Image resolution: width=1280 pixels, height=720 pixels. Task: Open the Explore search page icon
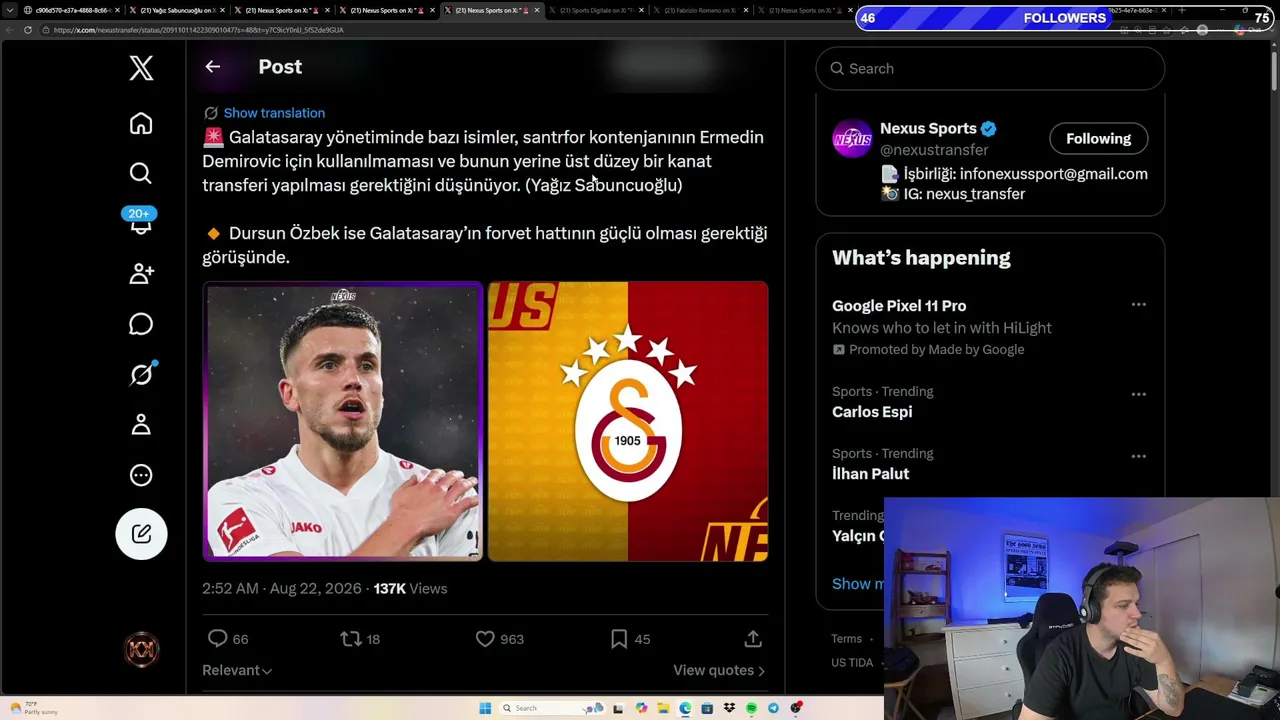(141, 173)
